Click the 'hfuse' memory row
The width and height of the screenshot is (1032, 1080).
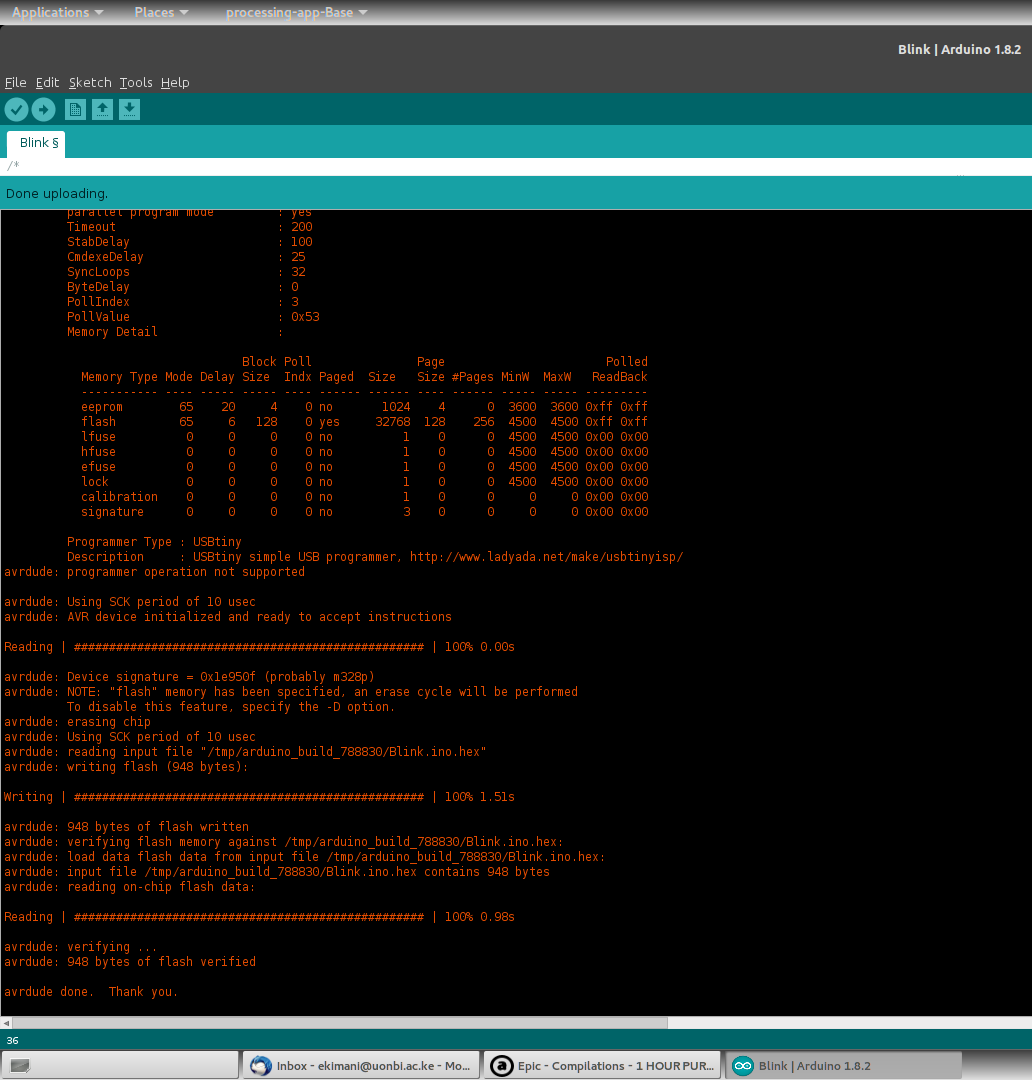pos(364,452)
